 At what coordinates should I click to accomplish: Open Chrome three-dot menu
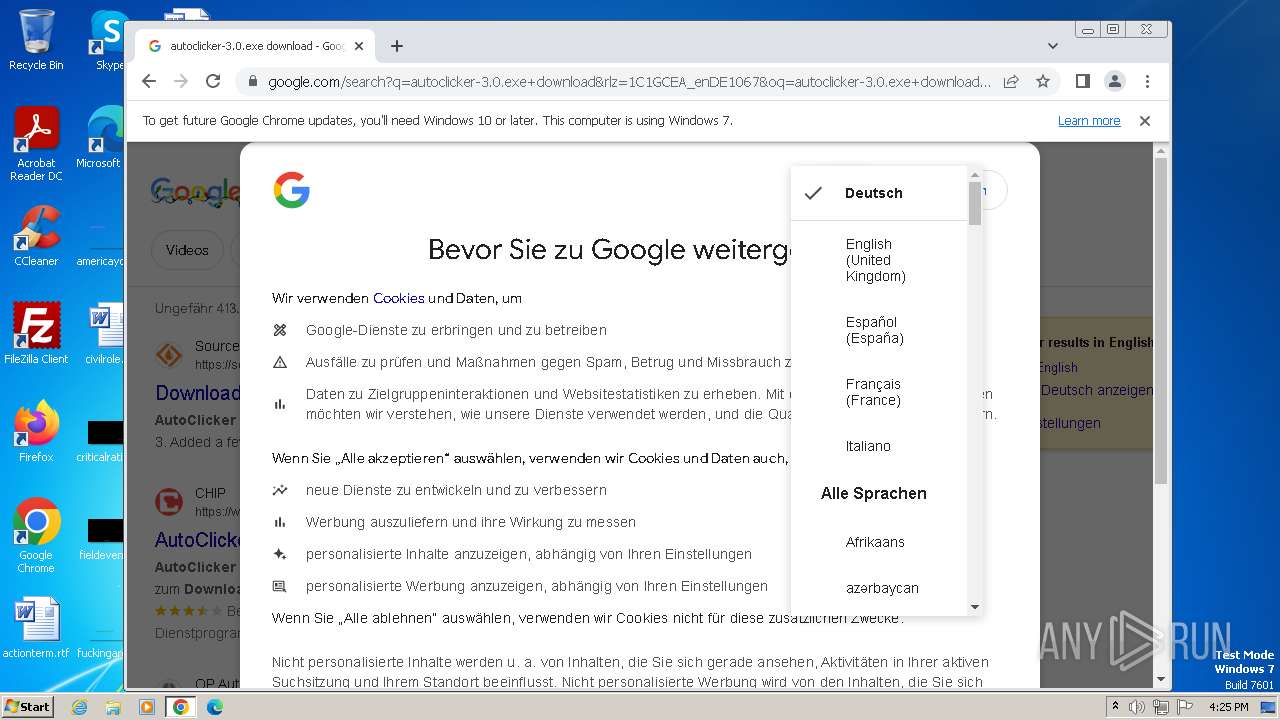click(x=1147, y=81)
